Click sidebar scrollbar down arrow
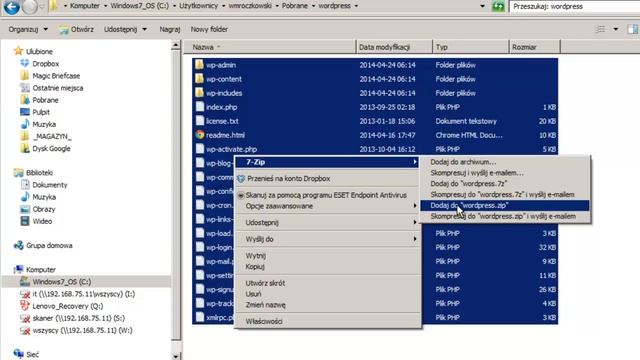The width and height of the screenshot is (640, 360). pos(176,356)
